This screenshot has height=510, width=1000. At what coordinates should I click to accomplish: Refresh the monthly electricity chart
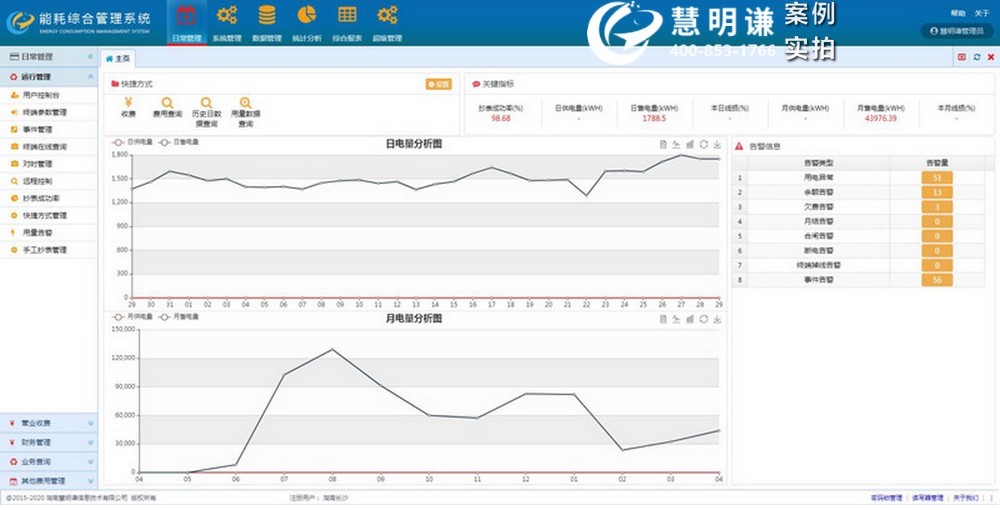pyautogui.click(x=703, y=318)
